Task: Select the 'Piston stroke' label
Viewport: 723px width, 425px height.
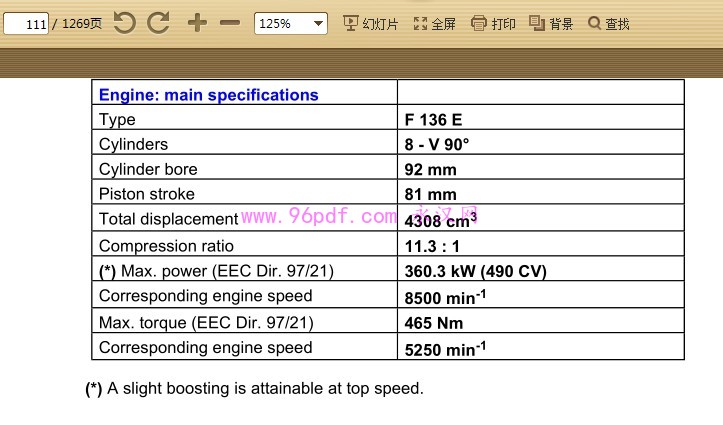Action: point(147,194)
